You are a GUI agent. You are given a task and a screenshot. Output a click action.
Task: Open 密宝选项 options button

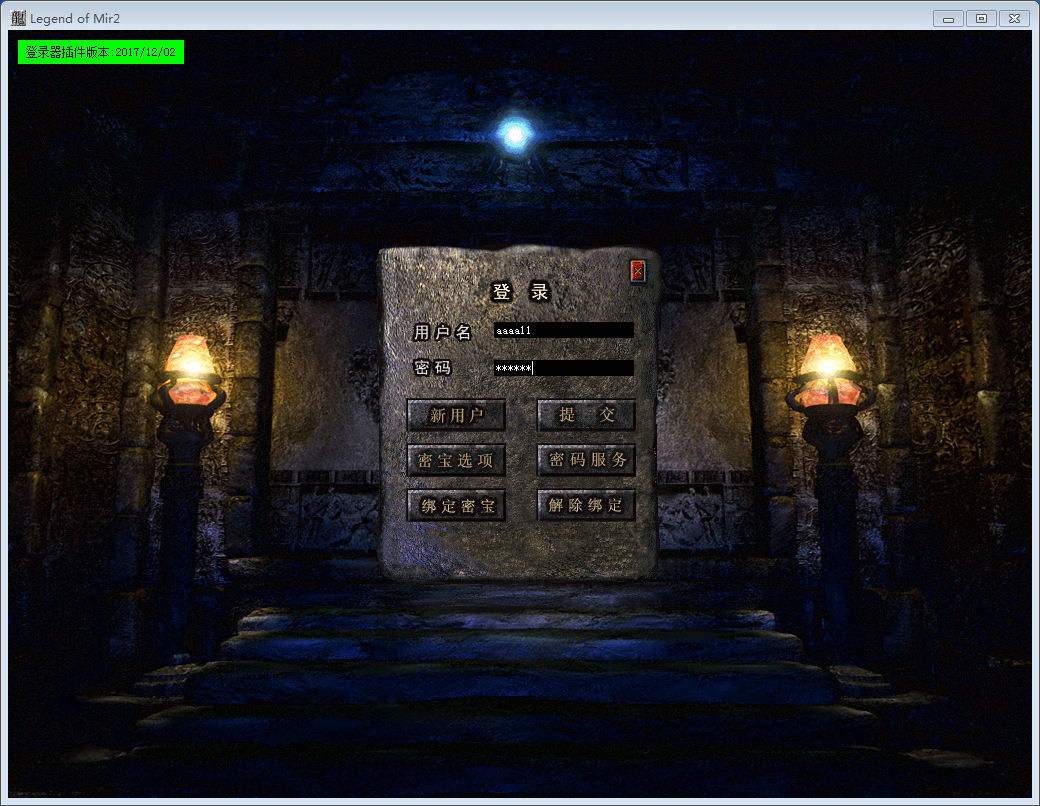tap(456, 460)
